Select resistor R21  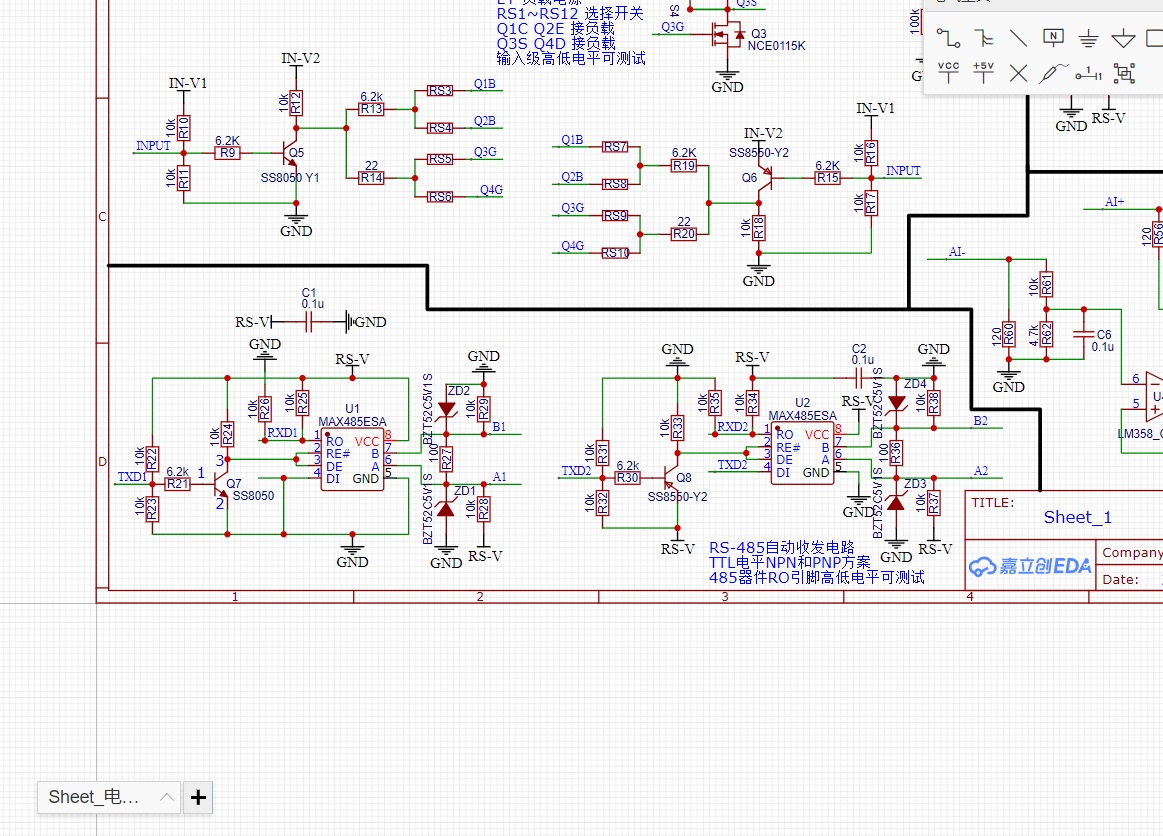click(x=178, y=484)
